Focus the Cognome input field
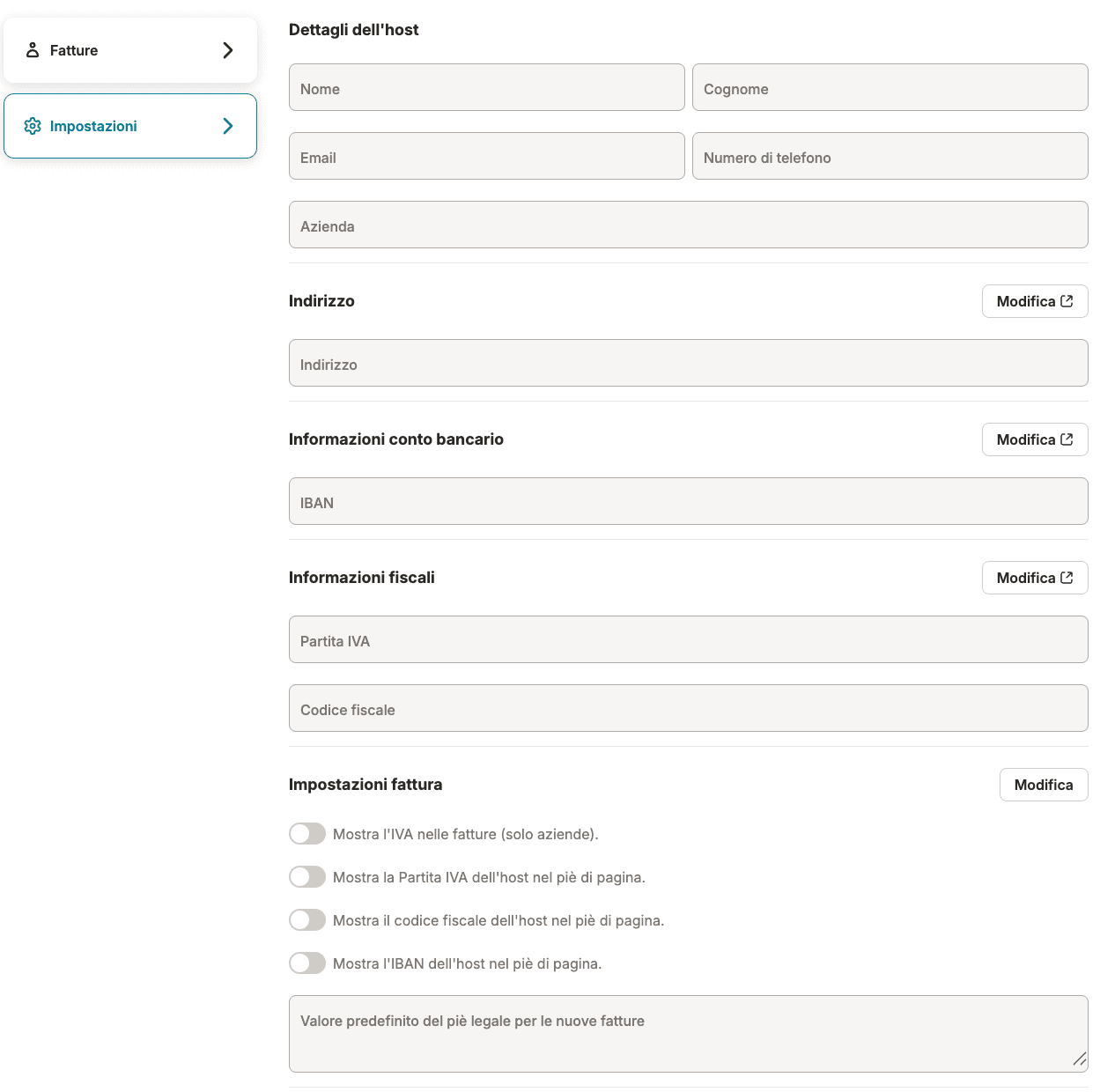The image size is (1115, 1092). [x=890, y=87]
